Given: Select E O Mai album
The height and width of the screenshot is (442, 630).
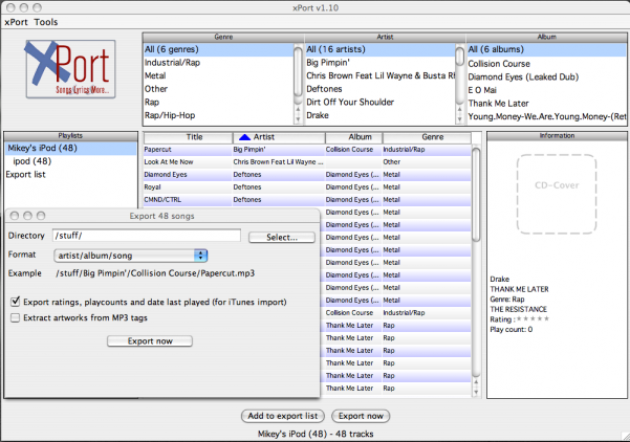Looking at the screenshot, I should (x=546, y=90).
